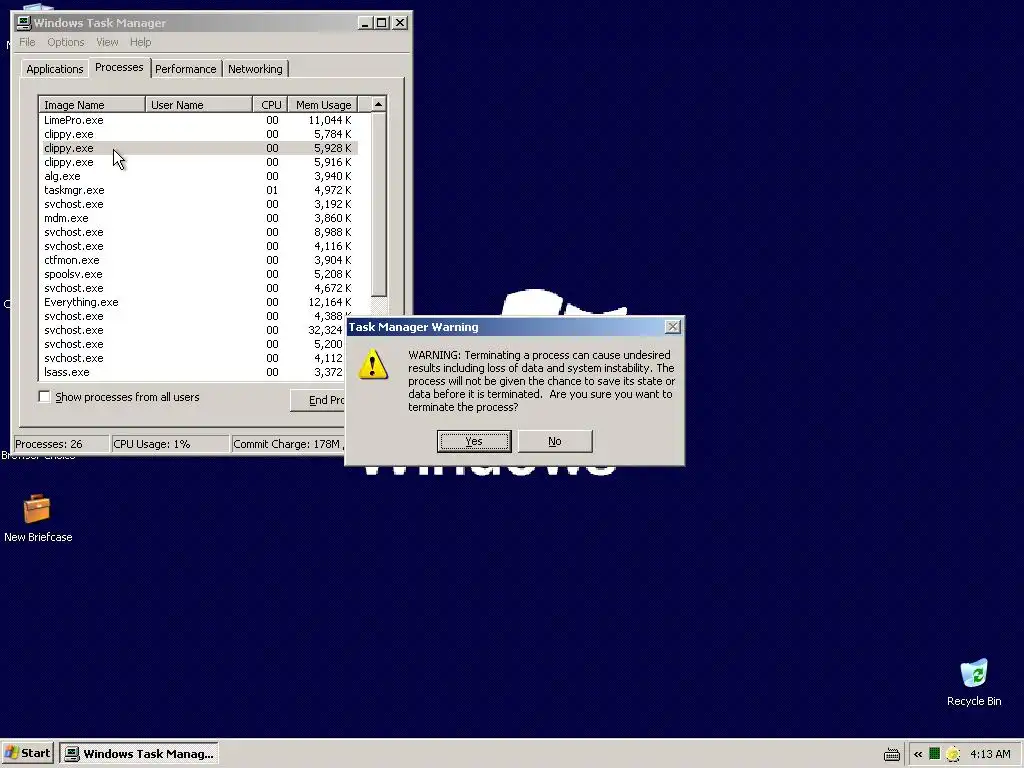The image size is (1024, 768).
Task: Click the green CPU meter tray icon
Action: 935,754
